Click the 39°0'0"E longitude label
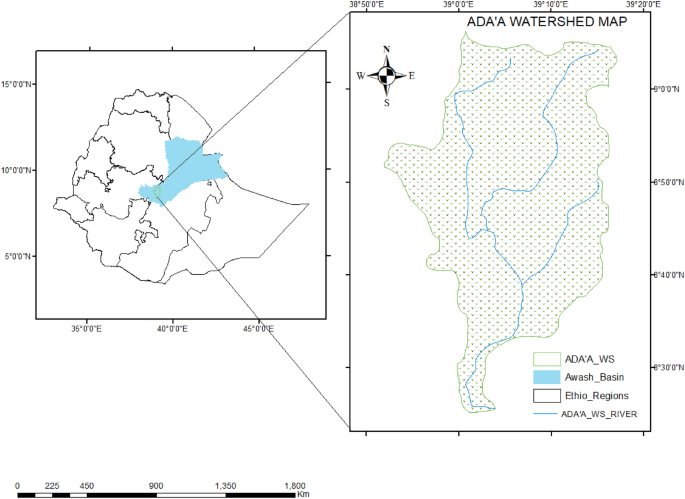Viewport: 685px width, 499px height. (459, 4)
